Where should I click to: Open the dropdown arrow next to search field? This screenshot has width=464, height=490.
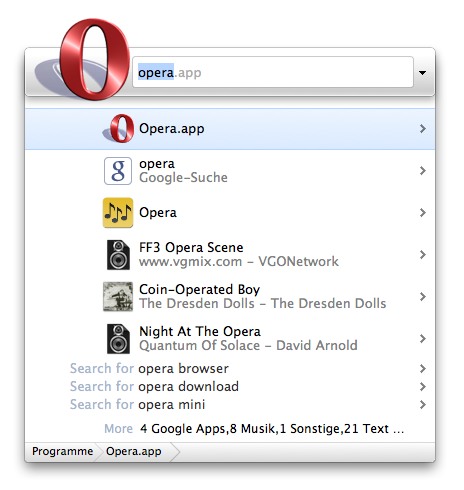click(x=422, y=73)
